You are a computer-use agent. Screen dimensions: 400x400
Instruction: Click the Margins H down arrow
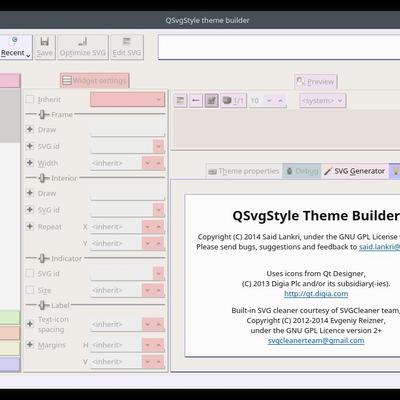tap(147, 345)
